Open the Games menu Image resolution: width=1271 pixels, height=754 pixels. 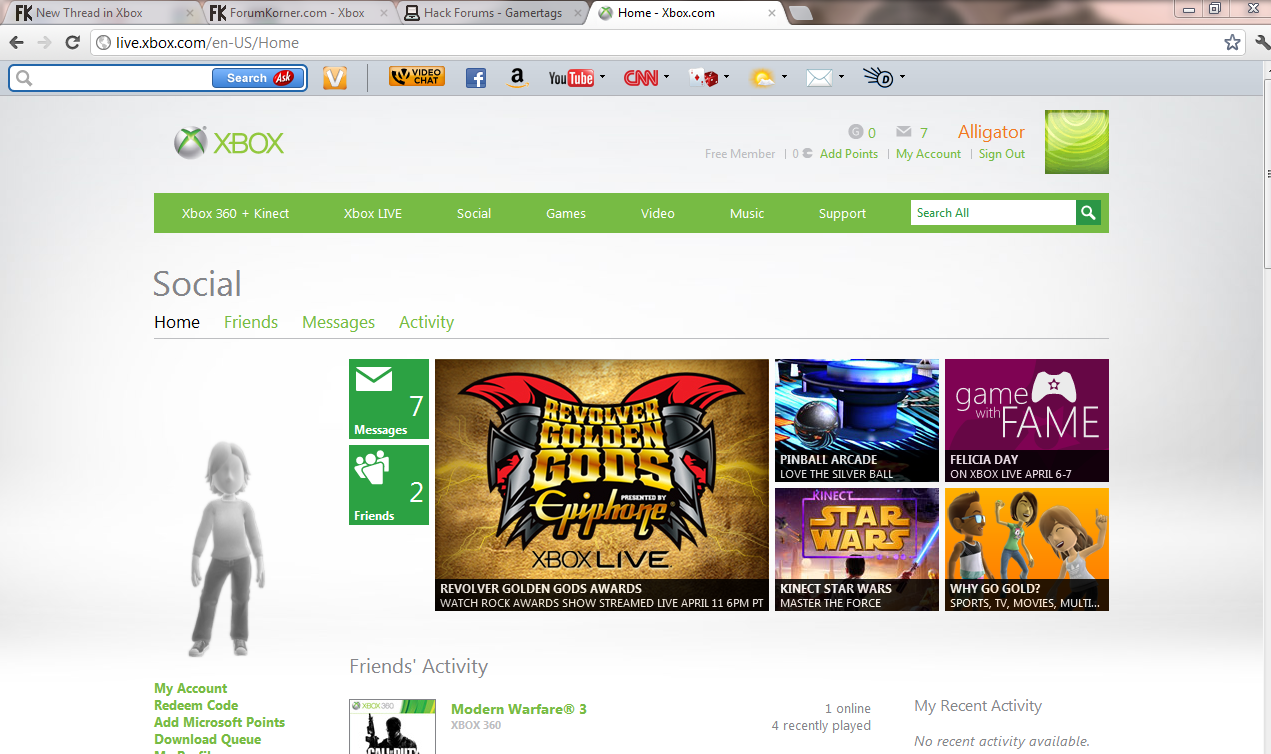click(x=566, y=213)
